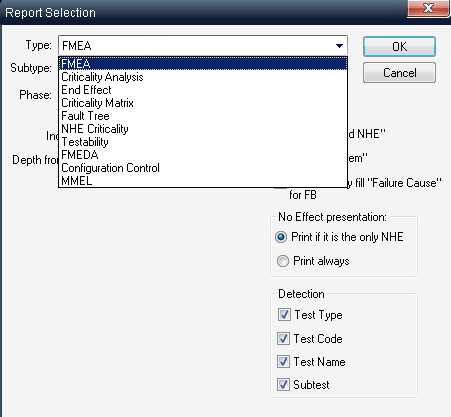Screen dimensions: 451x417
Task: Select FMEA in the Type list
Action: (x=203, y=64)
